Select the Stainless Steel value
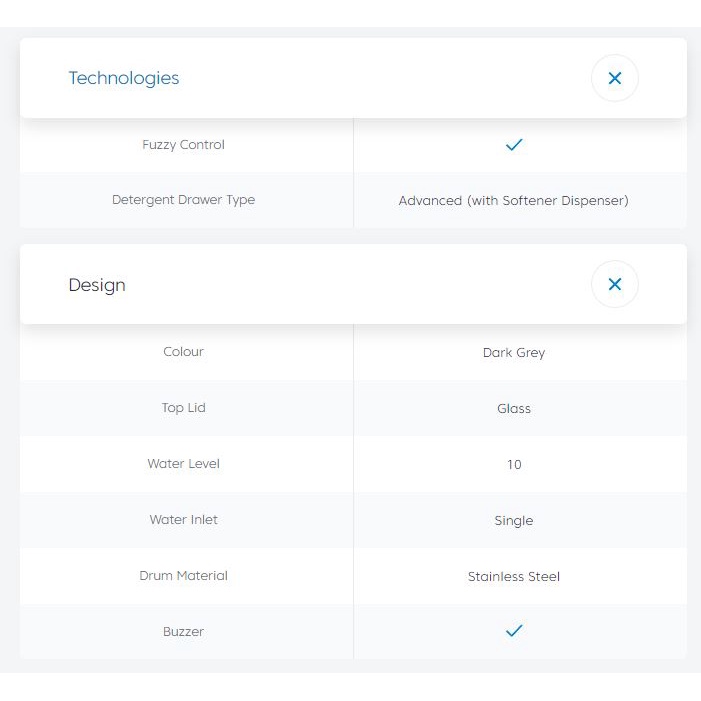 coord(513,577)
